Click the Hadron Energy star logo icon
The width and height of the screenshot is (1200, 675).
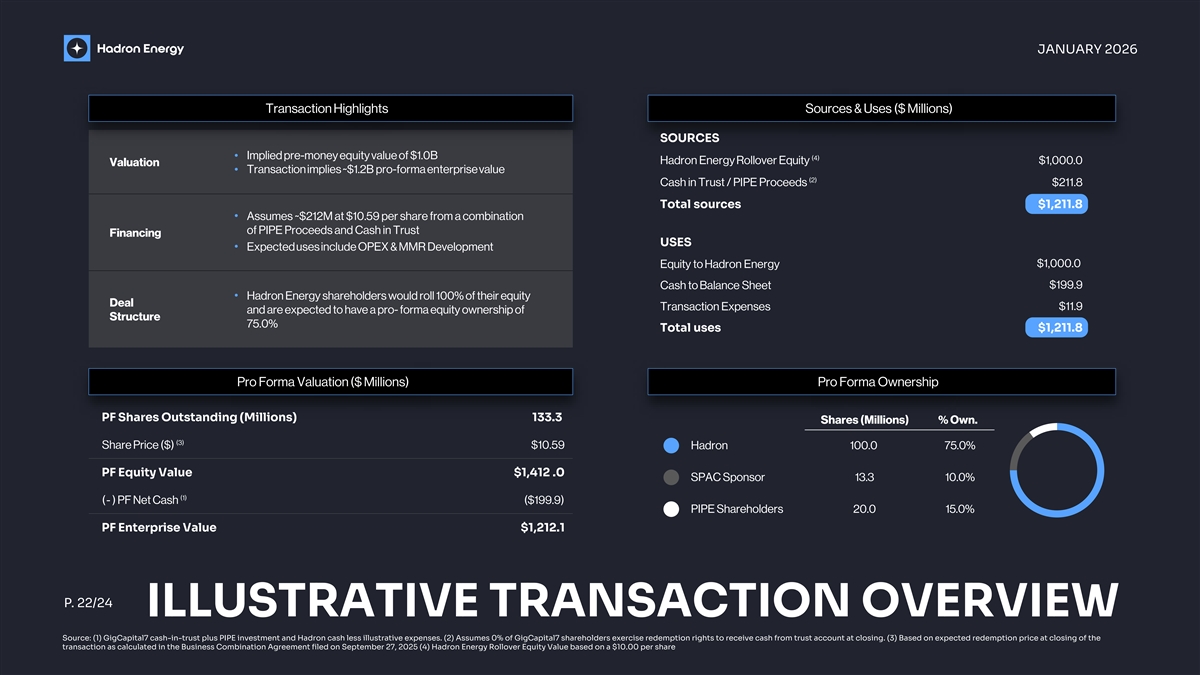77,48
